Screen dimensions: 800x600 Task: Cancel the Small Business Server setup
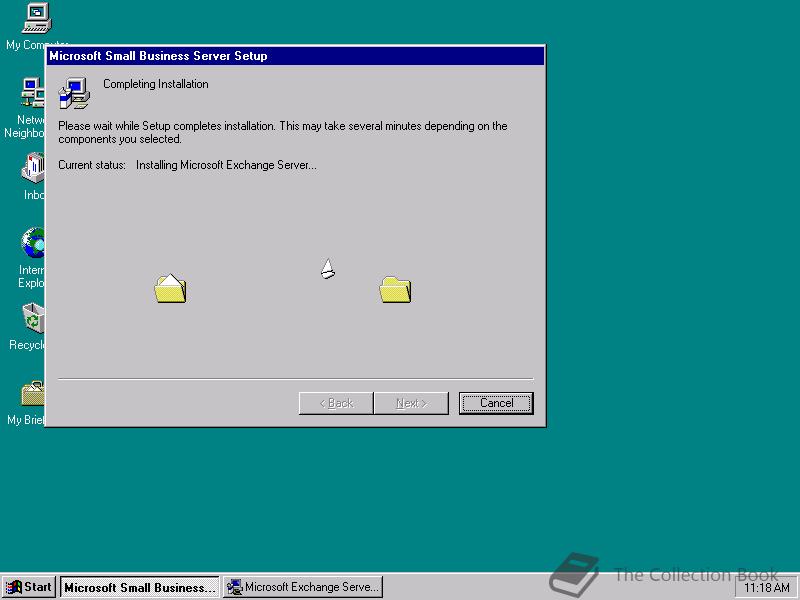(x=496, y=403)
